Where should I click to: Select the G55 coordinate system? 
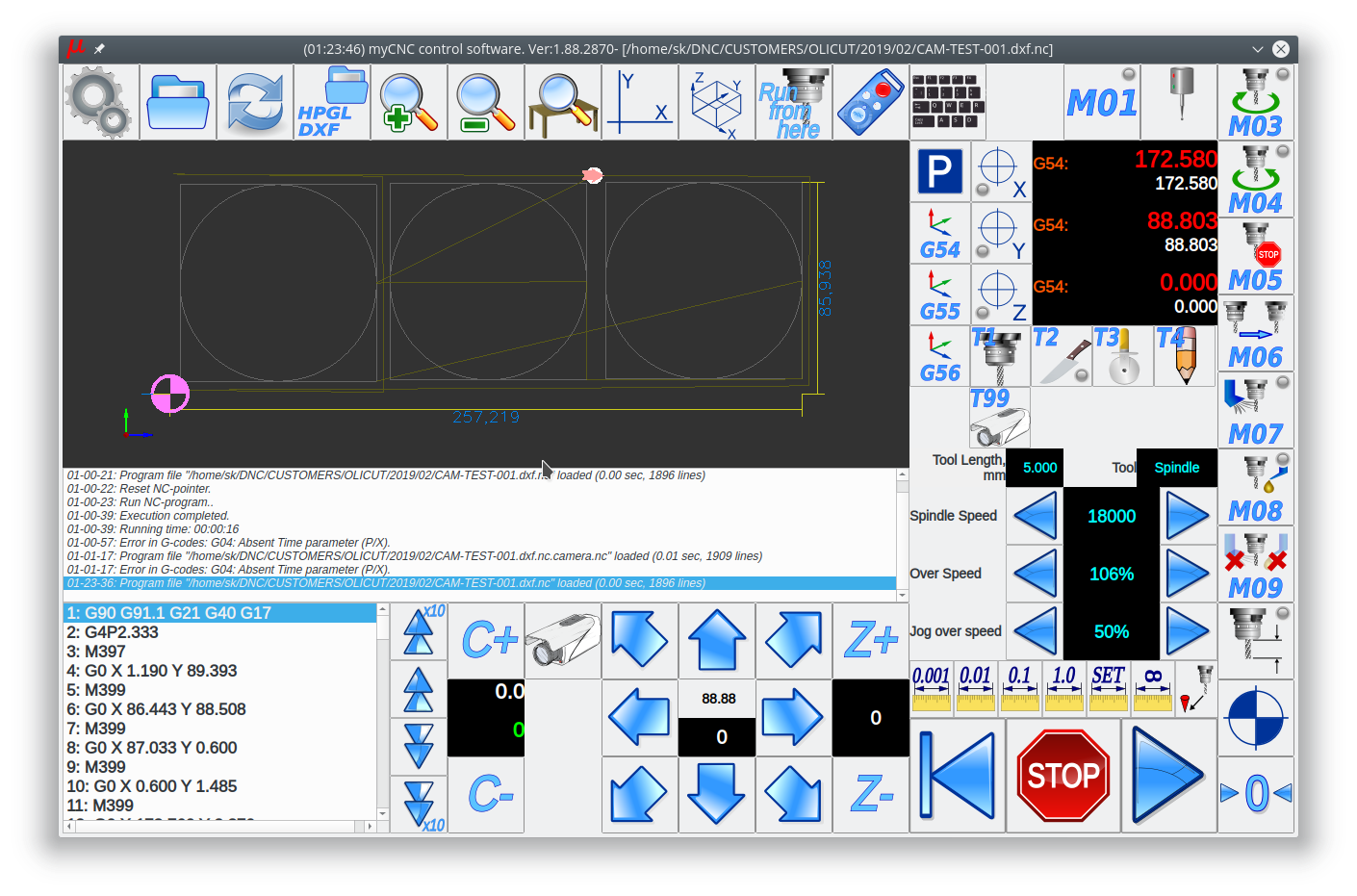[x=940, y=294]
